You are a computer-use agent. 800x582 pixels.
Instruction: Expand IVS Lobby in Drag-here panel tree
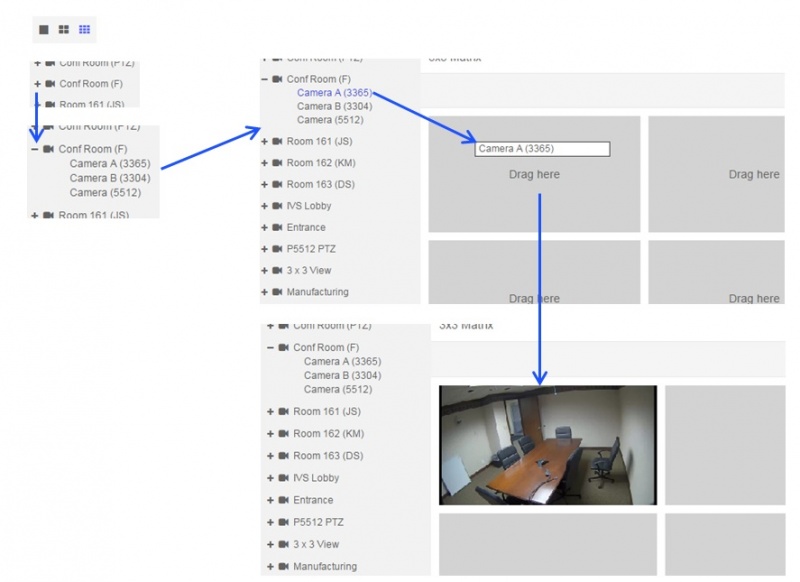click(x=264, y=206)
